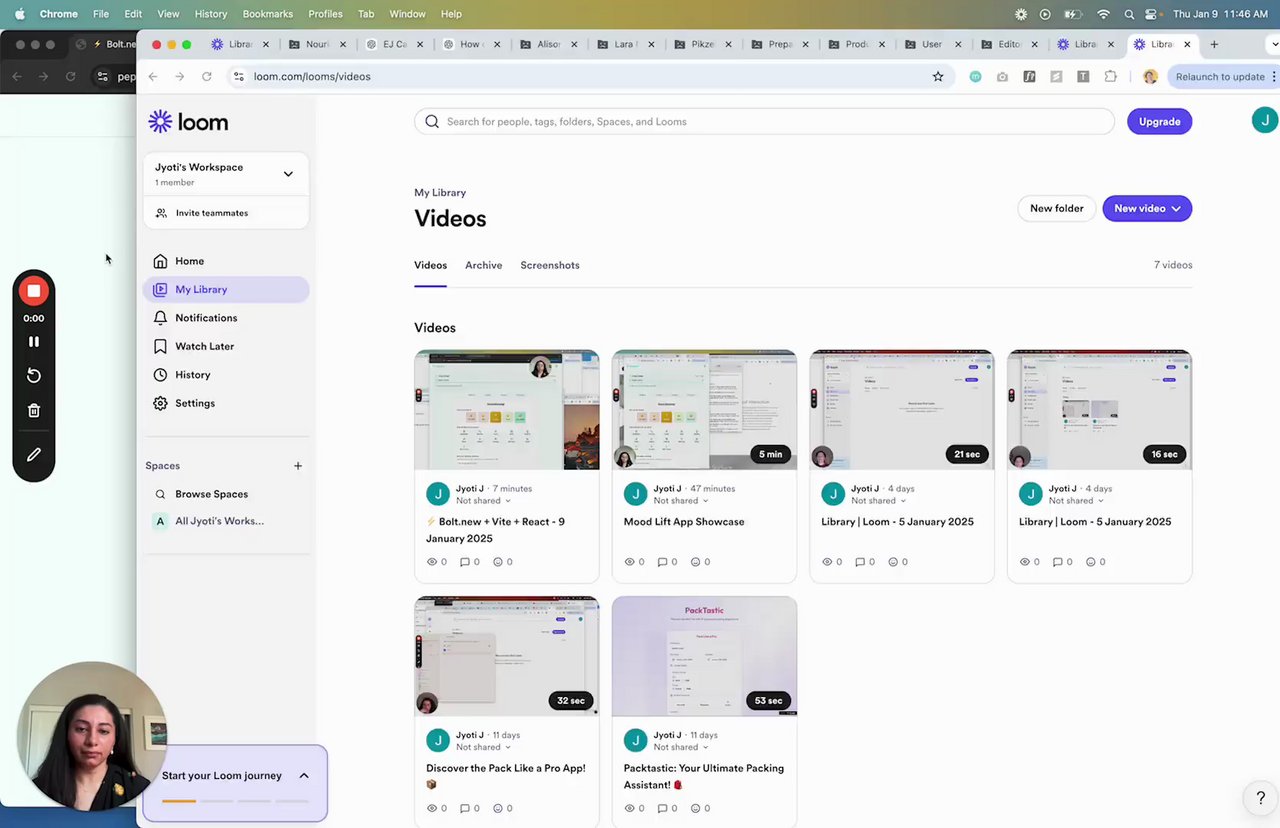Open the Chrome tab search dropdown arrow
This screenshot has height=828, width=1280.
[1274, 45]
